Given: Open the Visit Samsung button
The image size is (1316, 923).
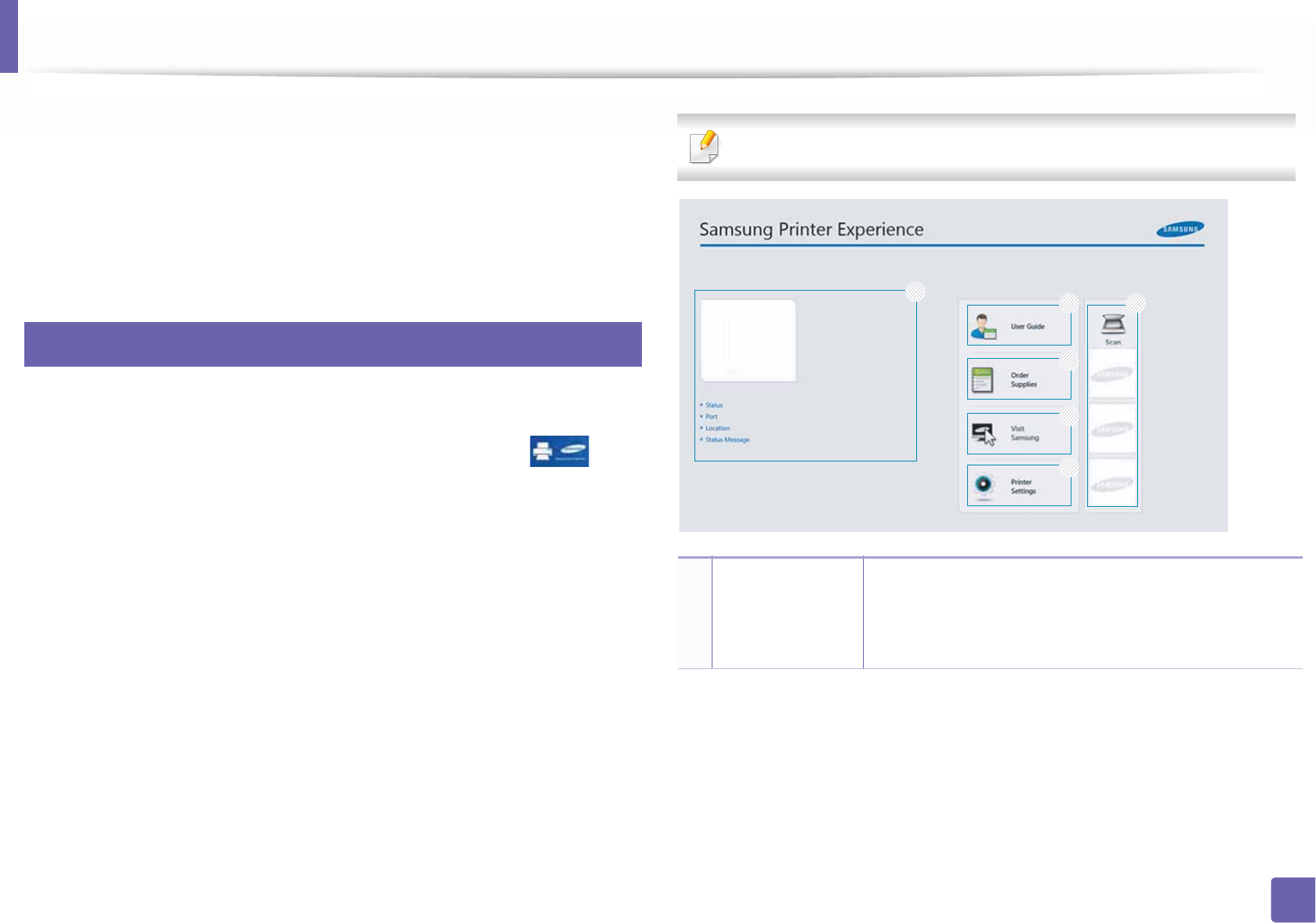Looking at the screenshot, I should click(x=1019, y=433).
